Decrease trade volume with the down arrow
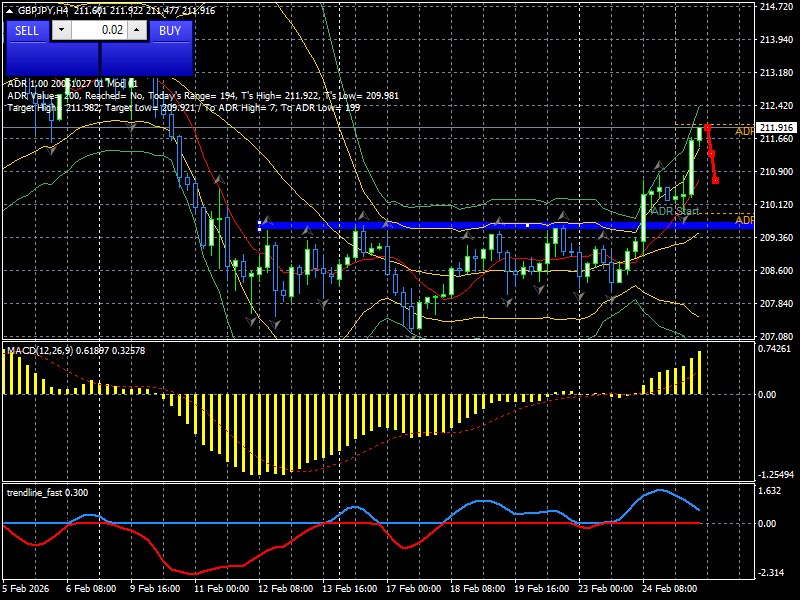Image resolution: width=800 pixels, height=600 pixels. 61,30
